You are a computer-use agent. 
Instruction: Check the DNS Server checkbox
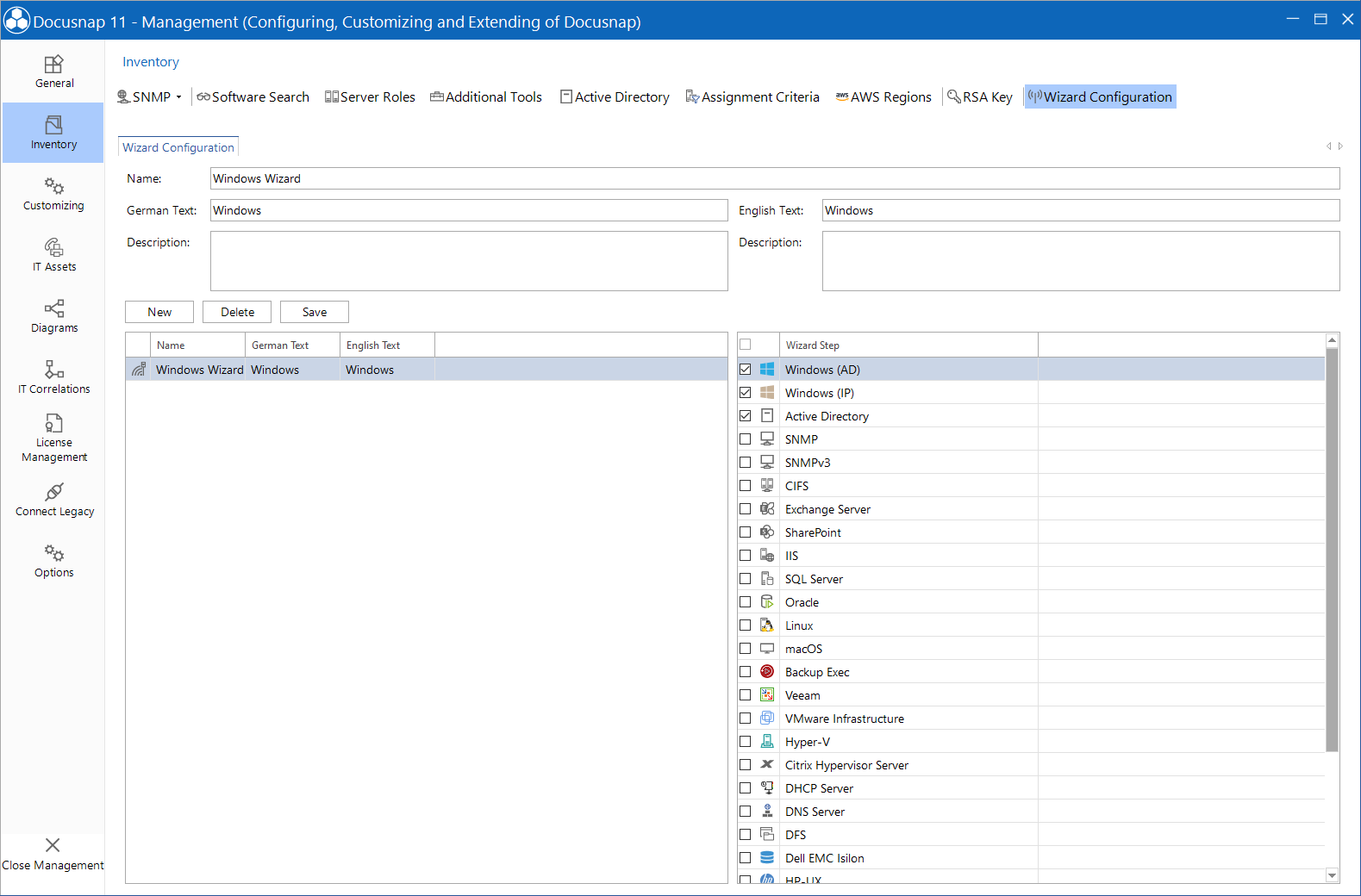746,812
